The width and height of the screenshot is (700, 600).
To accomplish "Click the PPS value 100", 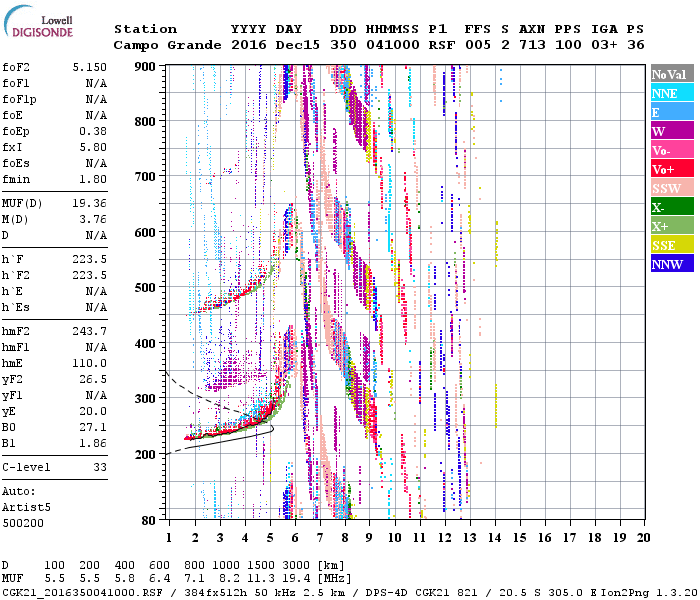I will [x=568, y=45].
